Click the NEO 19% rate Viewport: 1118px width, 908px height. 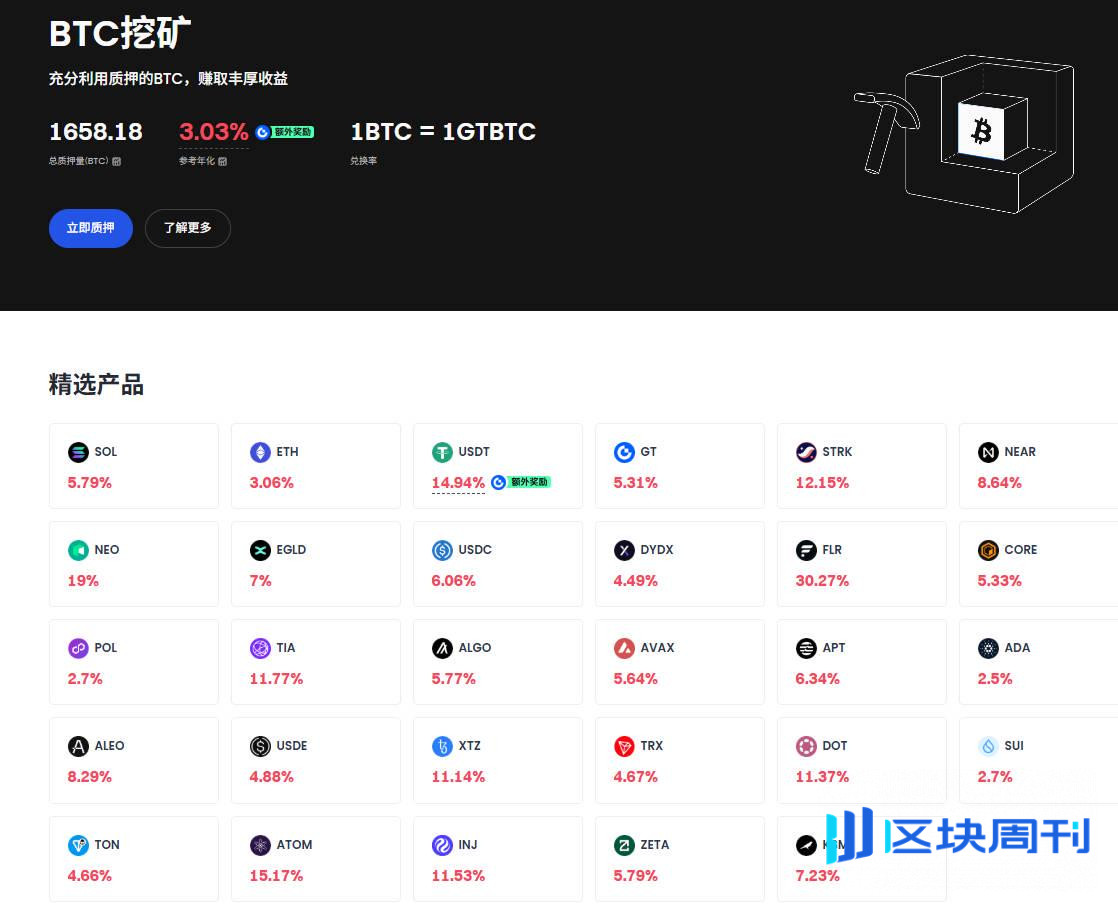(x=83, y=581)
